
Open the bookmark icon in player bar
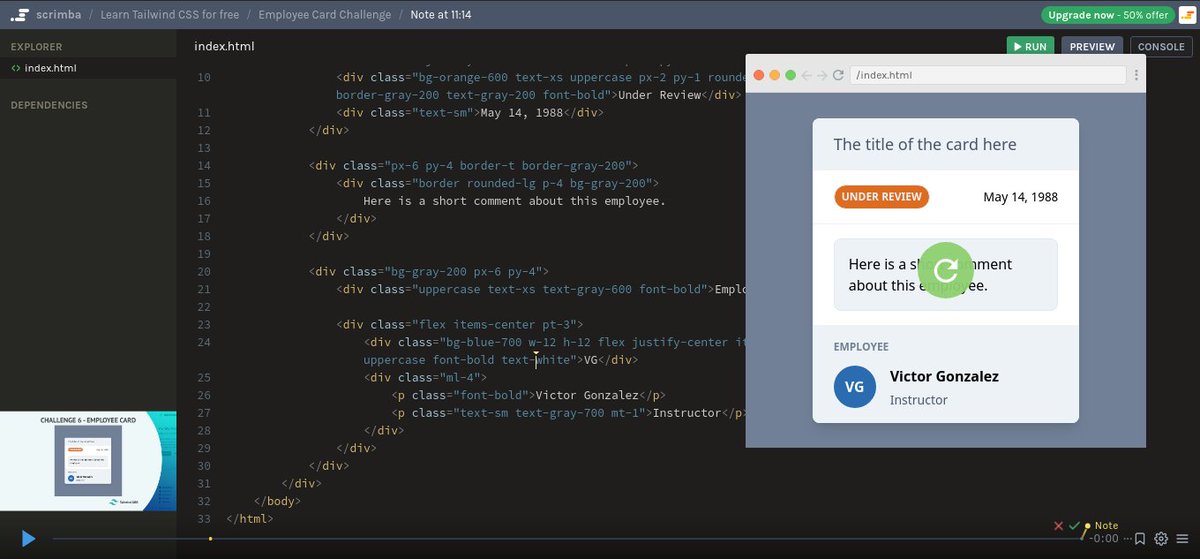(1139, 539)
